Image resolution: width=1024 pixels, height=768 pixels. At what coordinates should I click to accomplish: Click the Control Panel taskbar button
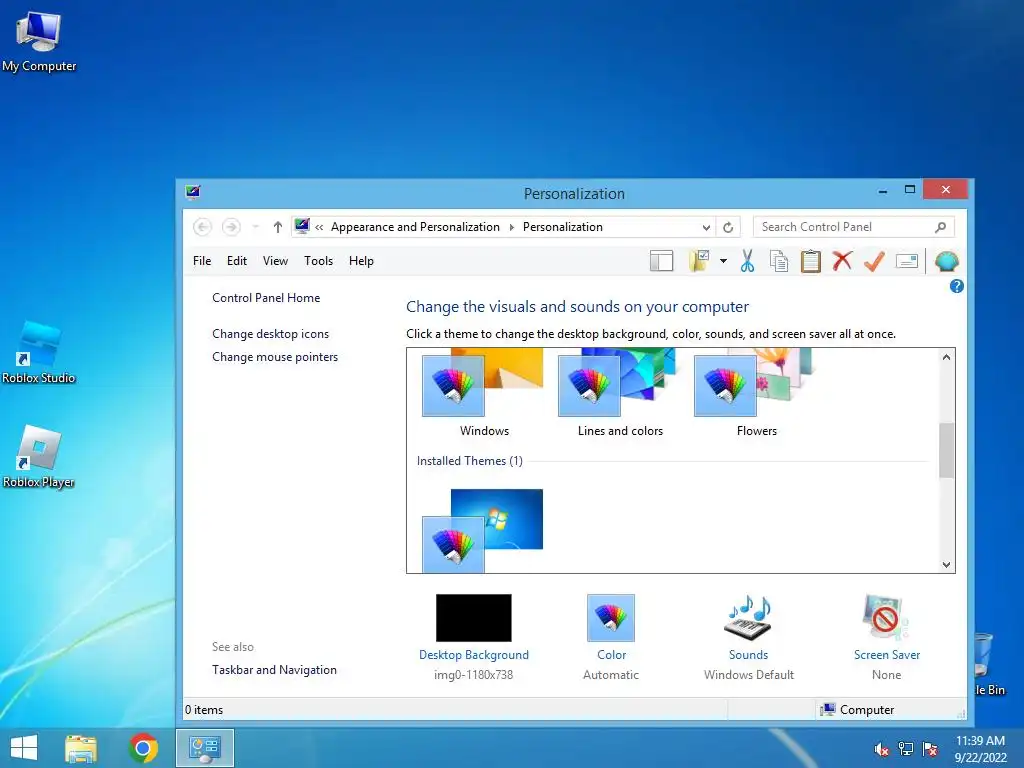tap(204, 748)
